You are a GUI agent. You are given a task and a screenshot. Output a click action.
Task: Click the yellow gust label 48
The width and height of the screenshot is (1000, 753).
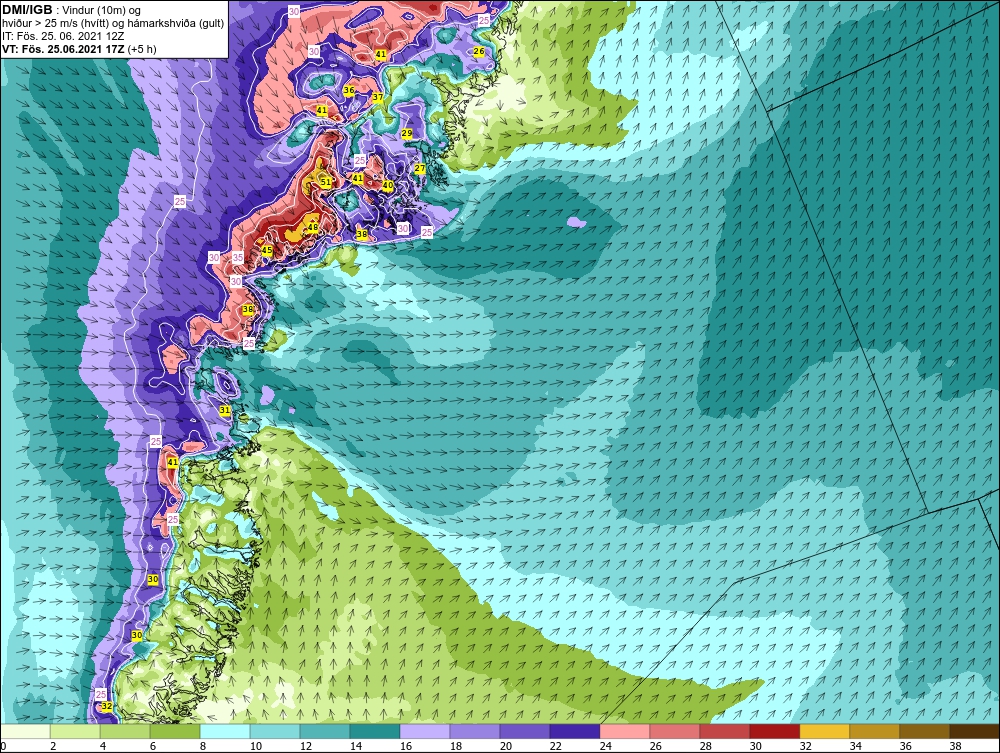click(312, 227)
